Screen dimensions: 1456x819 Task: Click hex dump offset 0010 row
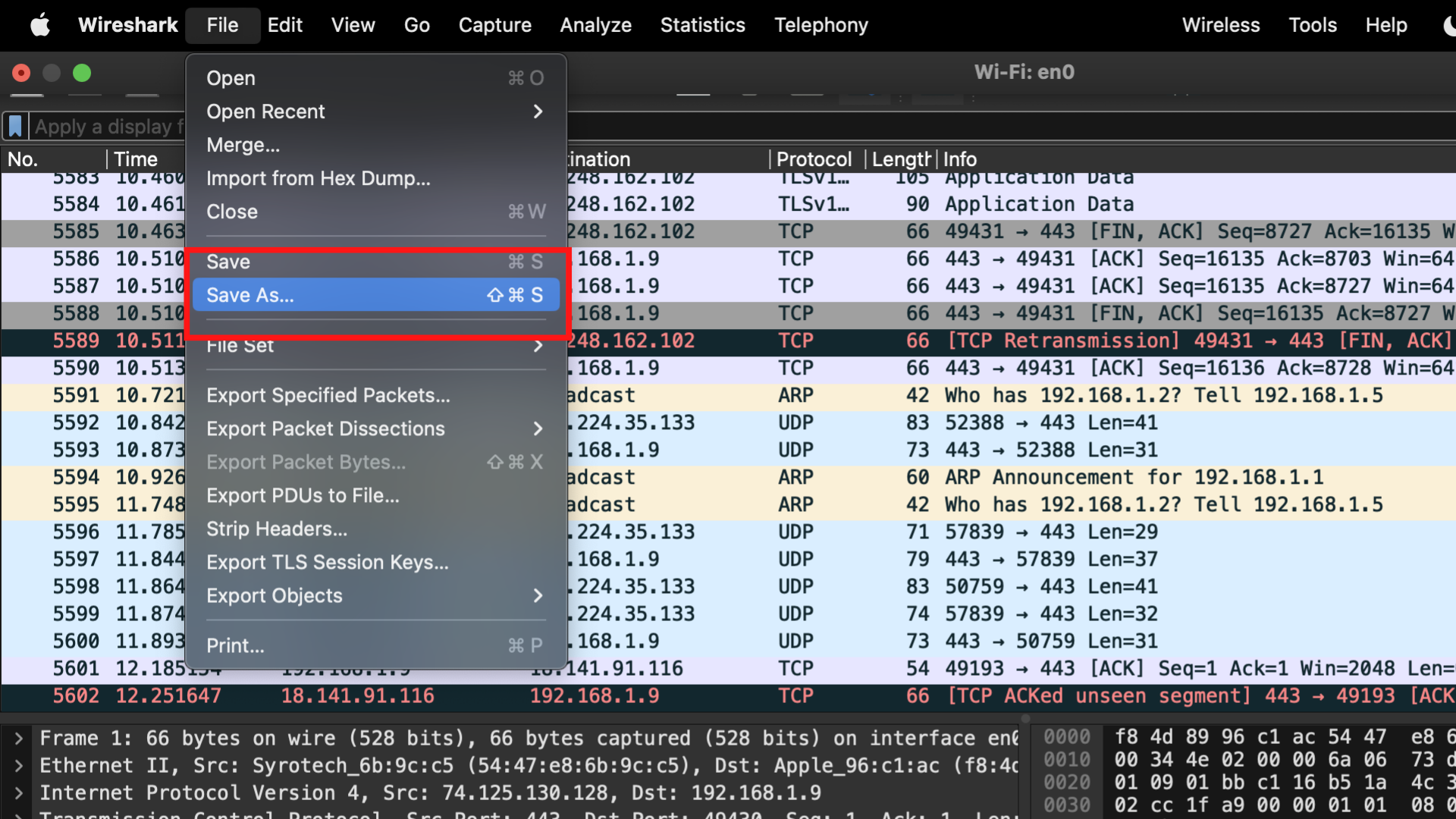(x=1244, y=759)
